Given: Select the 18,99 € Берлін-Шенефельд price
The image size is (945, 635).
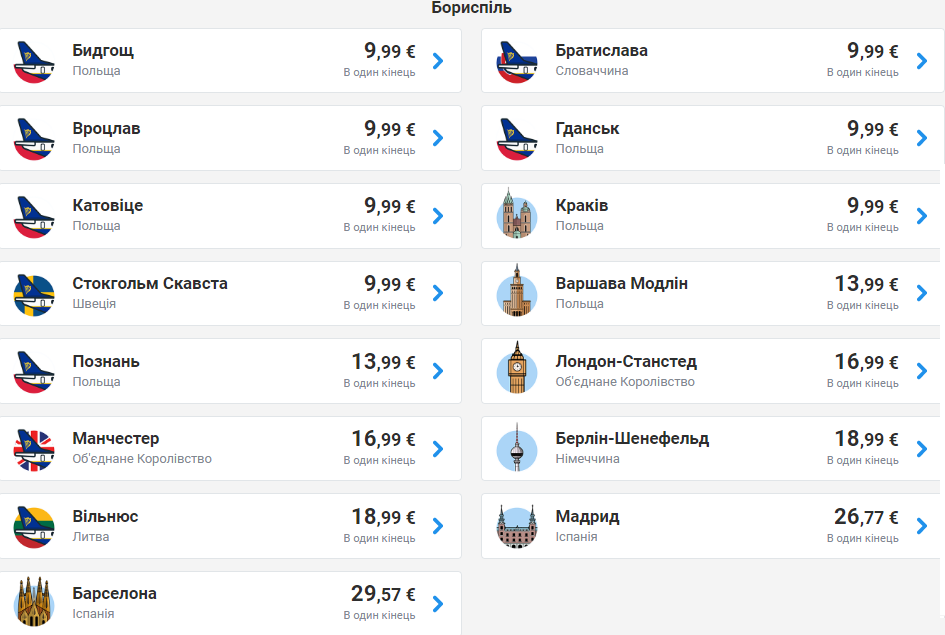Looking at the screenshot, I should 866,439.
